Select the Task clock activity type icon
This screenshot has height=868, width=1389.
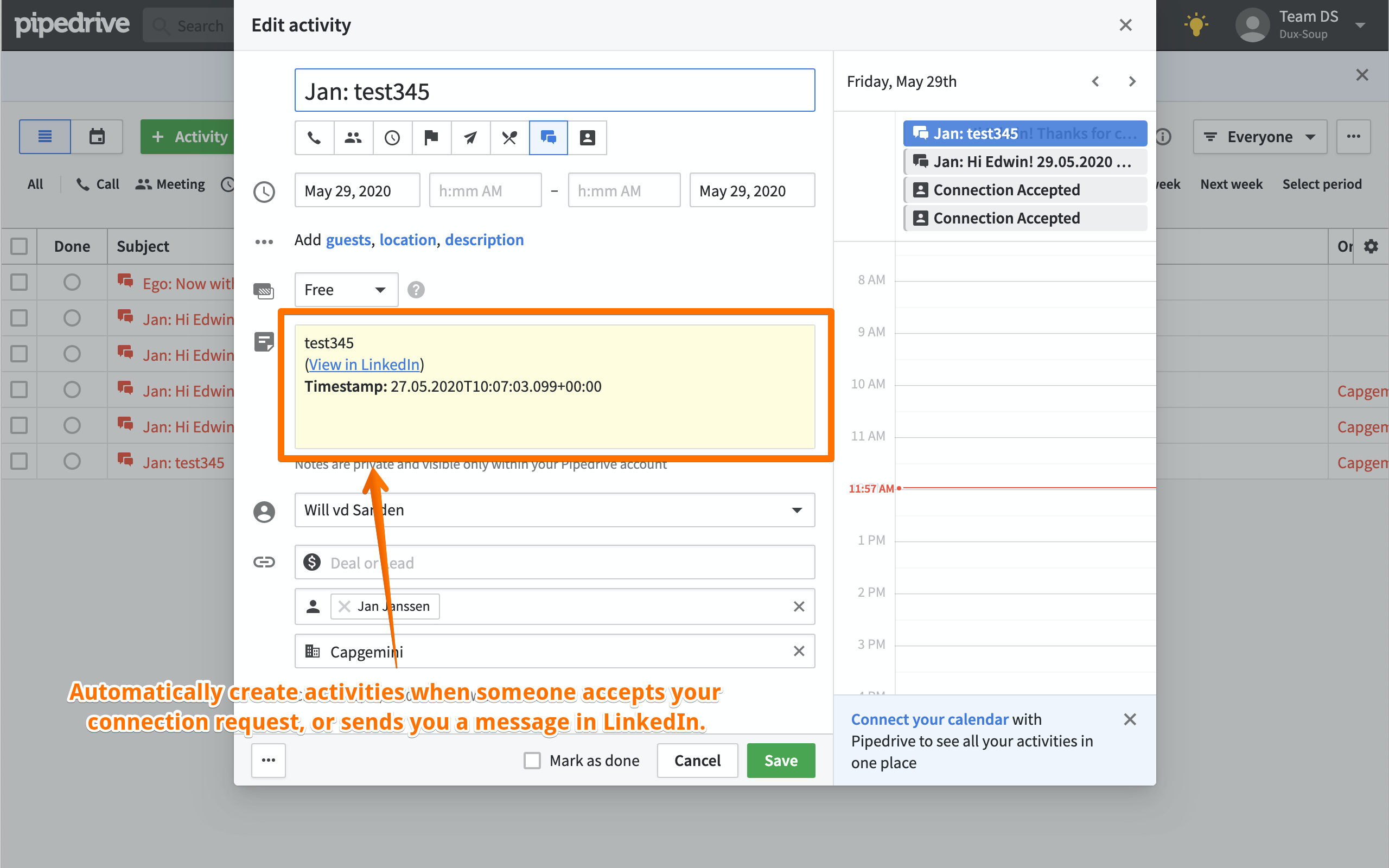[x=392, y=138]
